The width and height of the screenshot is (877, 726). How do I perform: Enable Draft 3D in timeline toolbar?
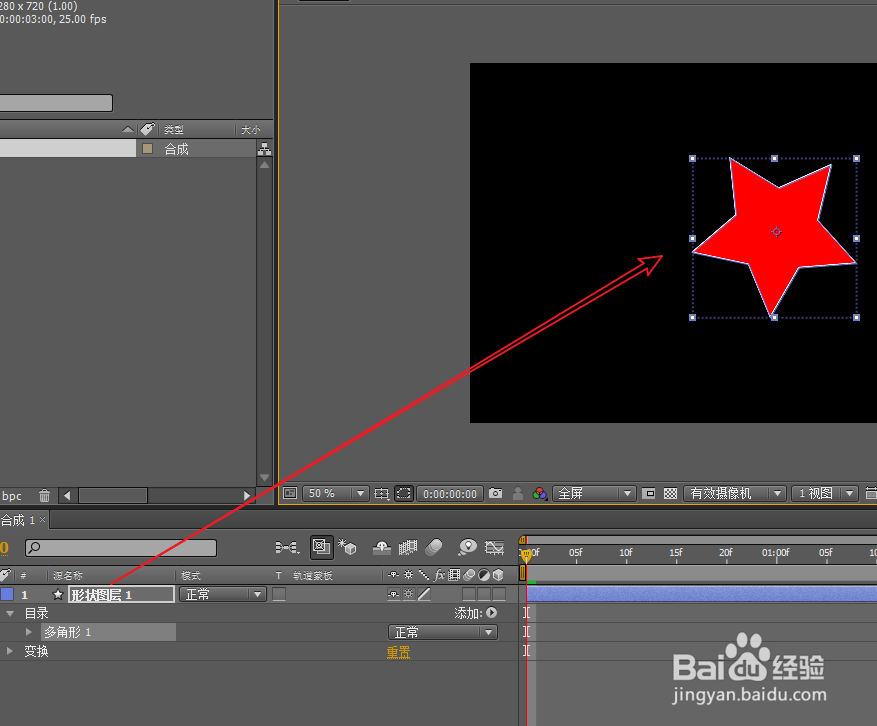(x=347, y=546)
